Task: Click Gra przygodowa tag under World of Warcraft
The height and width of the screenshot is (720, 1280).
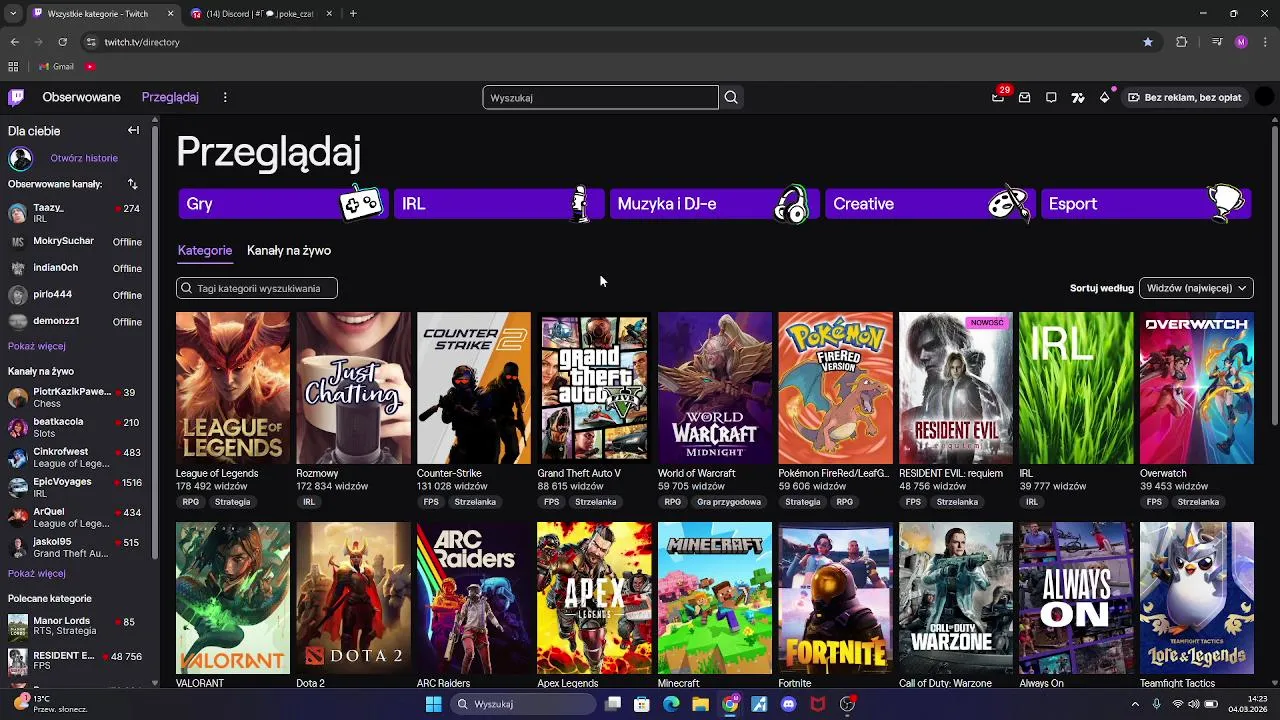Action: pyautogui.click(x=729, y=502)
